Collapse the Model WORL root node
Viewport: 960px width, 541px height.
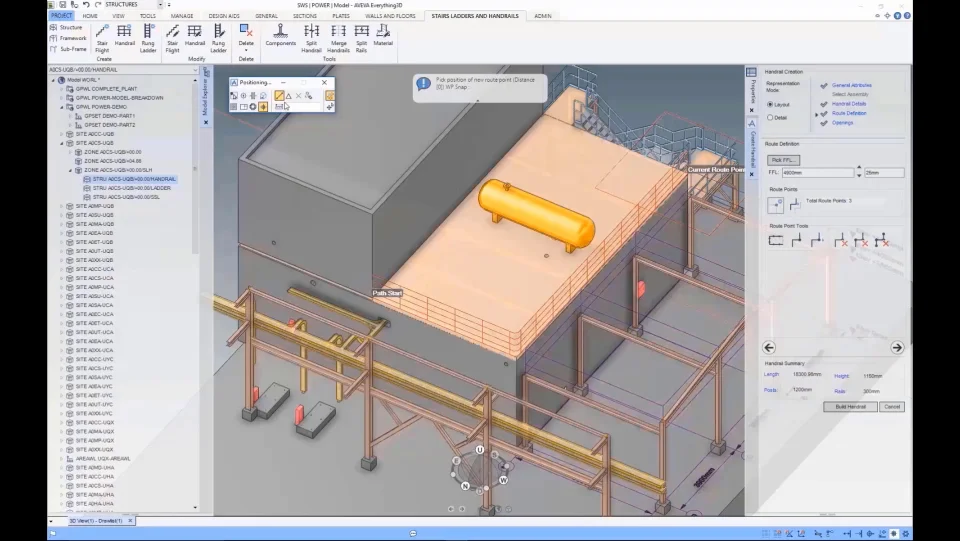tap(53, 80)
